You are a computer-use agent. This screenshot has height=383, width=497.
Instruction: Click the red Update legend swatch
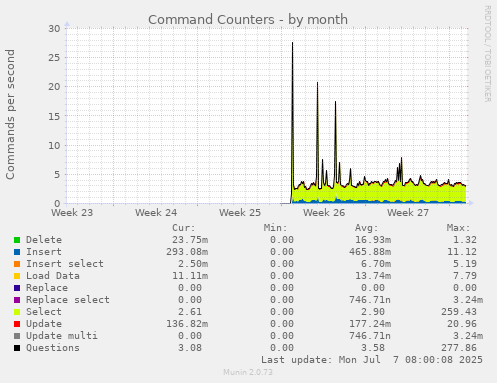tap(17, 324)
